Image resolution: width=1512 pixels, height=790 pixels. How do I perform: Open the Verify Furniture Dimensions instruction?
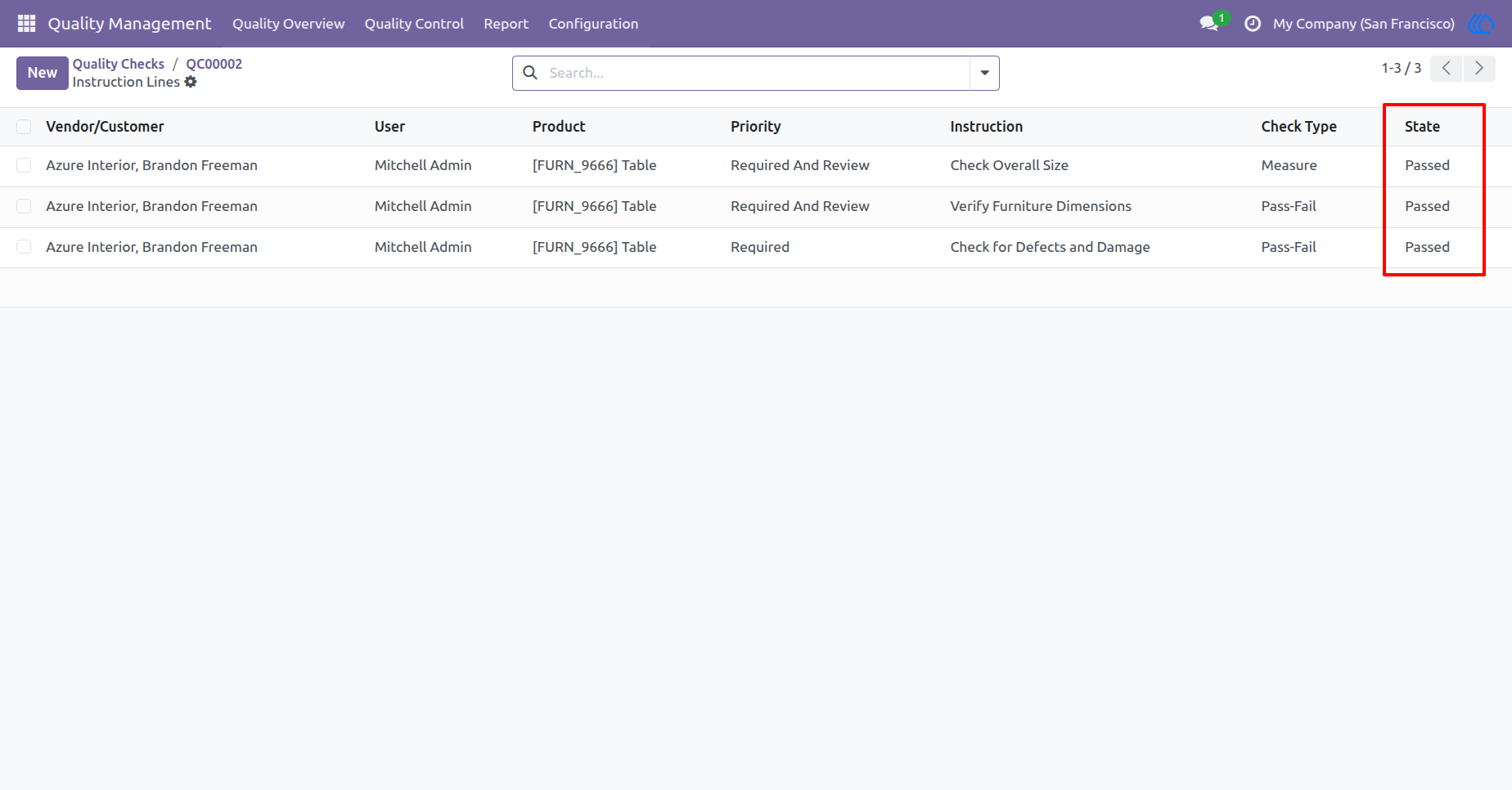1041,206
